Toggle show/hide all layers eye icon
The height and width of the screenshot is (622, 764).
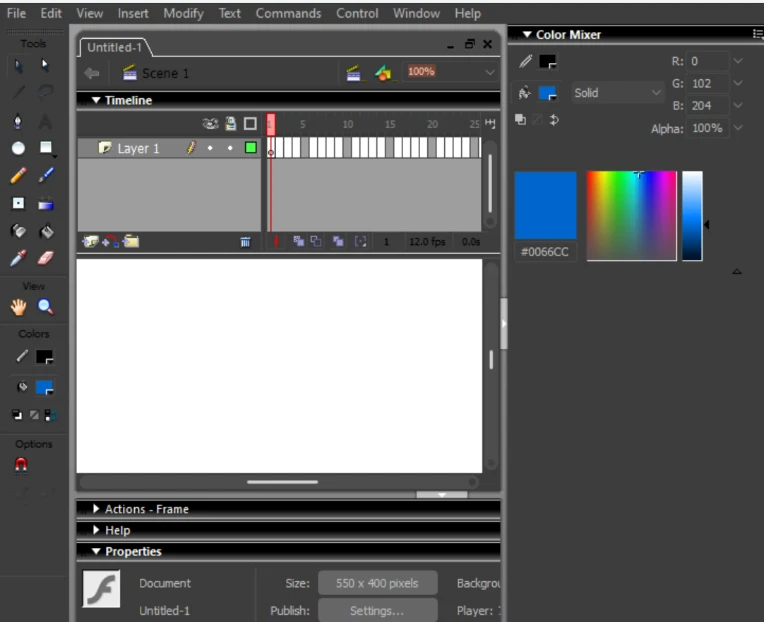click(210, 124)
